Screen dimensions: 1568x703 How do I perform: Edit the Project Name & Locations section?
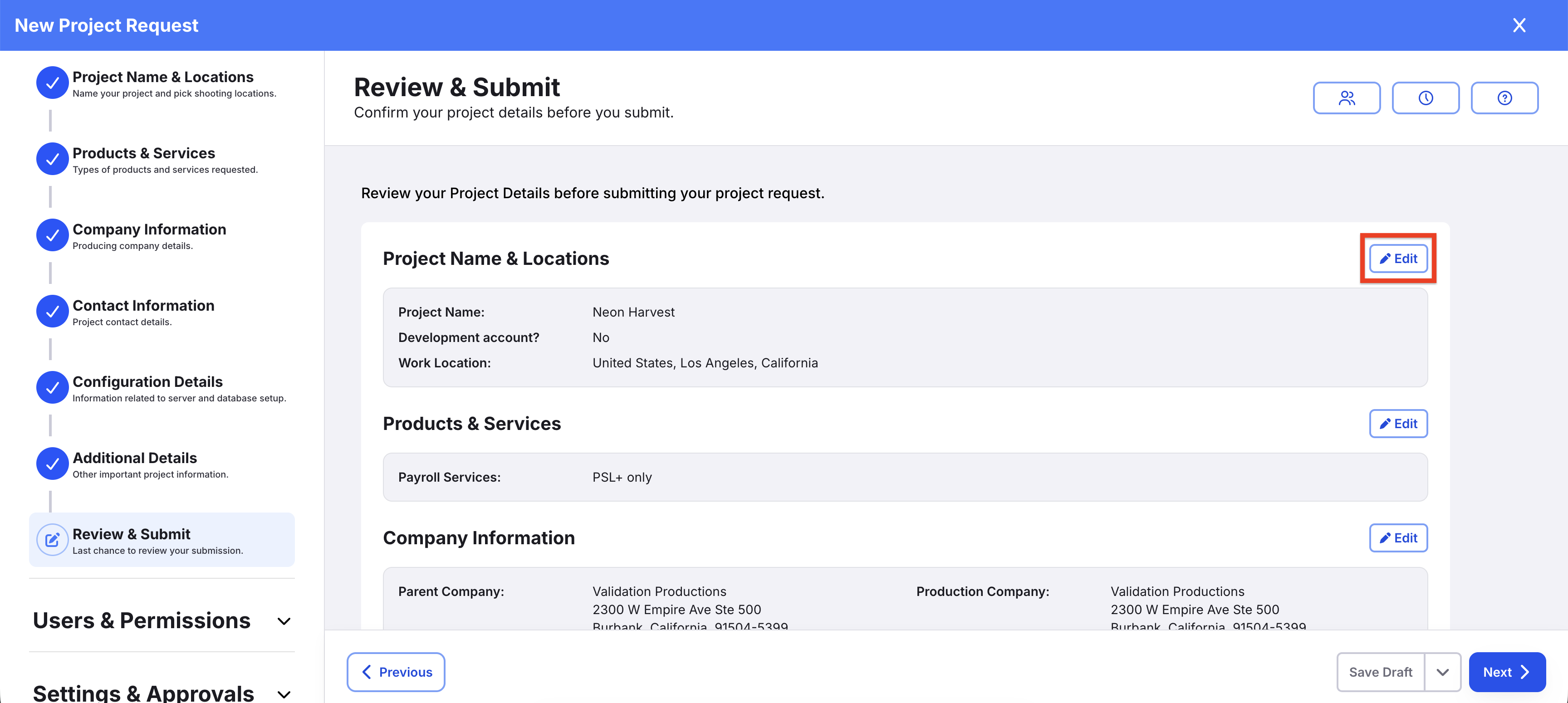(x=1398, y=259)
